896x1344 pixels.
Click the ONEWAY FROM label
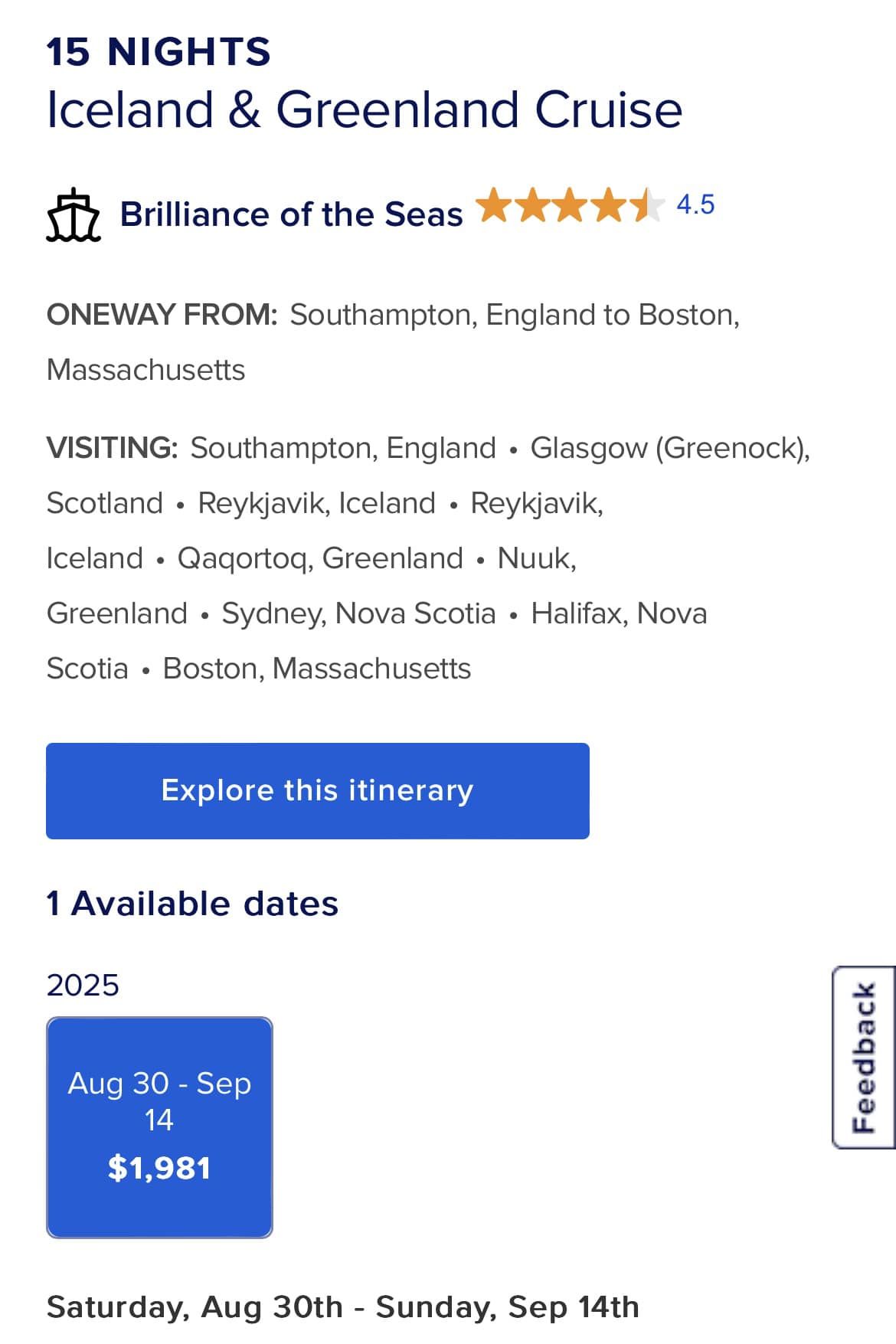point(162,315)
